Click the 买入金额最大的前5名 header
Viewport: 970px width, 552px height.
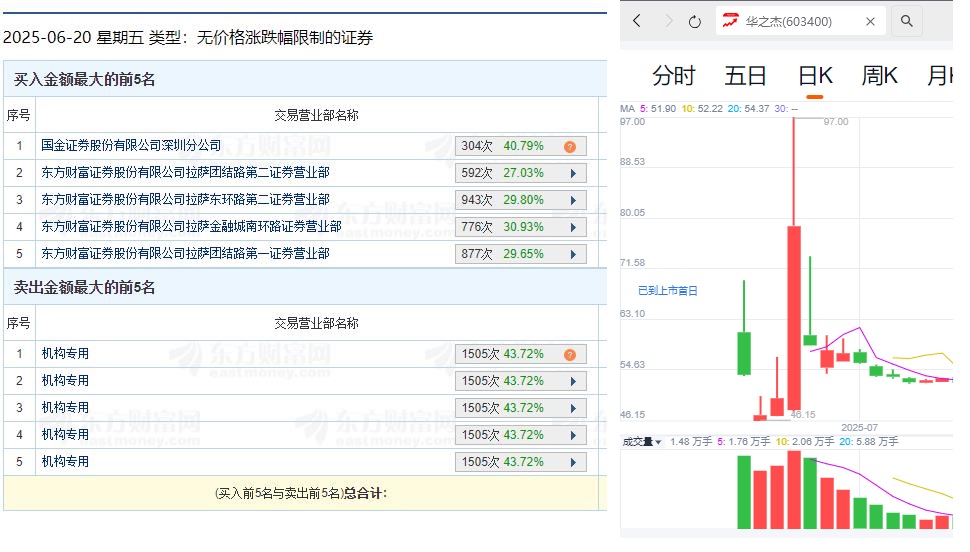coord(84,79)
